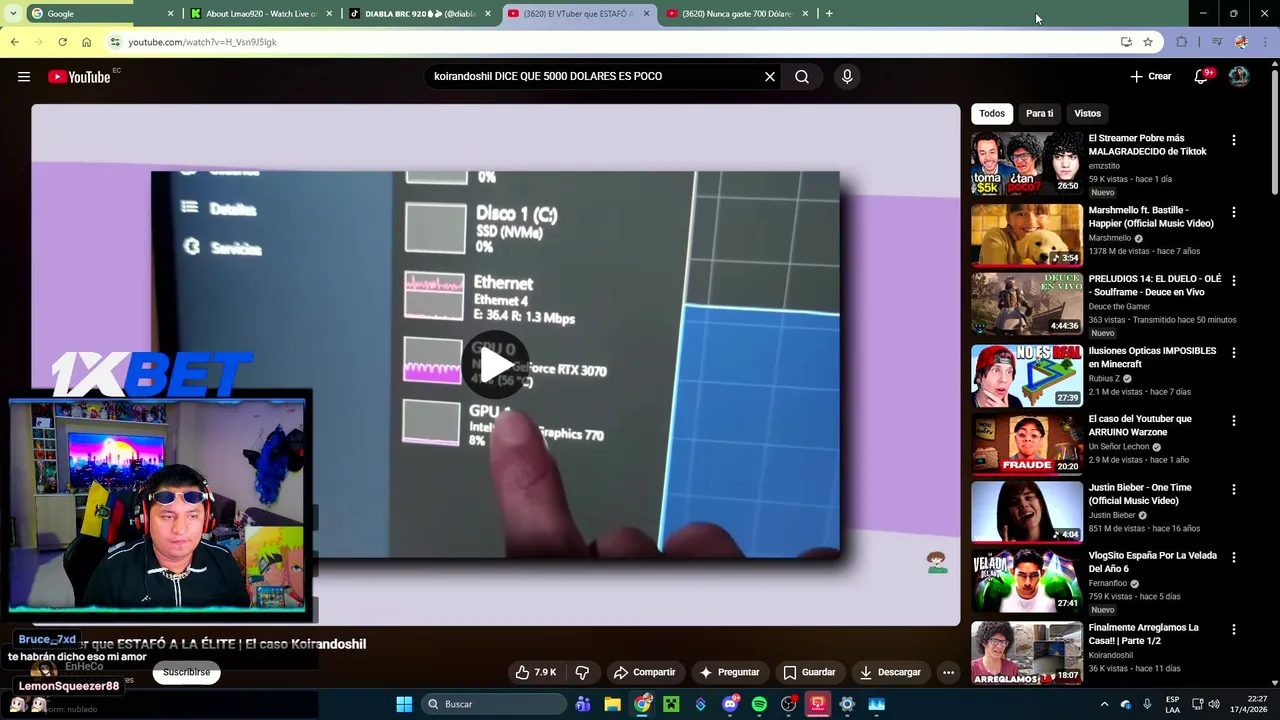
Task: Open options menu for 'Ilusiones Opticas' video
Action: click(1233, 353)
